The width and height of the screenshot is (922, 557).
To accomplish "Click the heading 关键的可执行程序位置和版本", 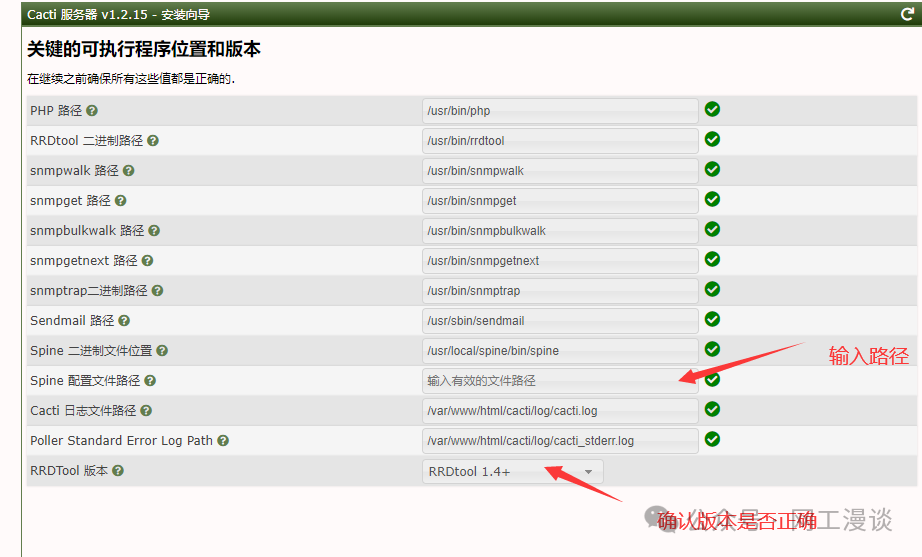I will coord(144,49).
